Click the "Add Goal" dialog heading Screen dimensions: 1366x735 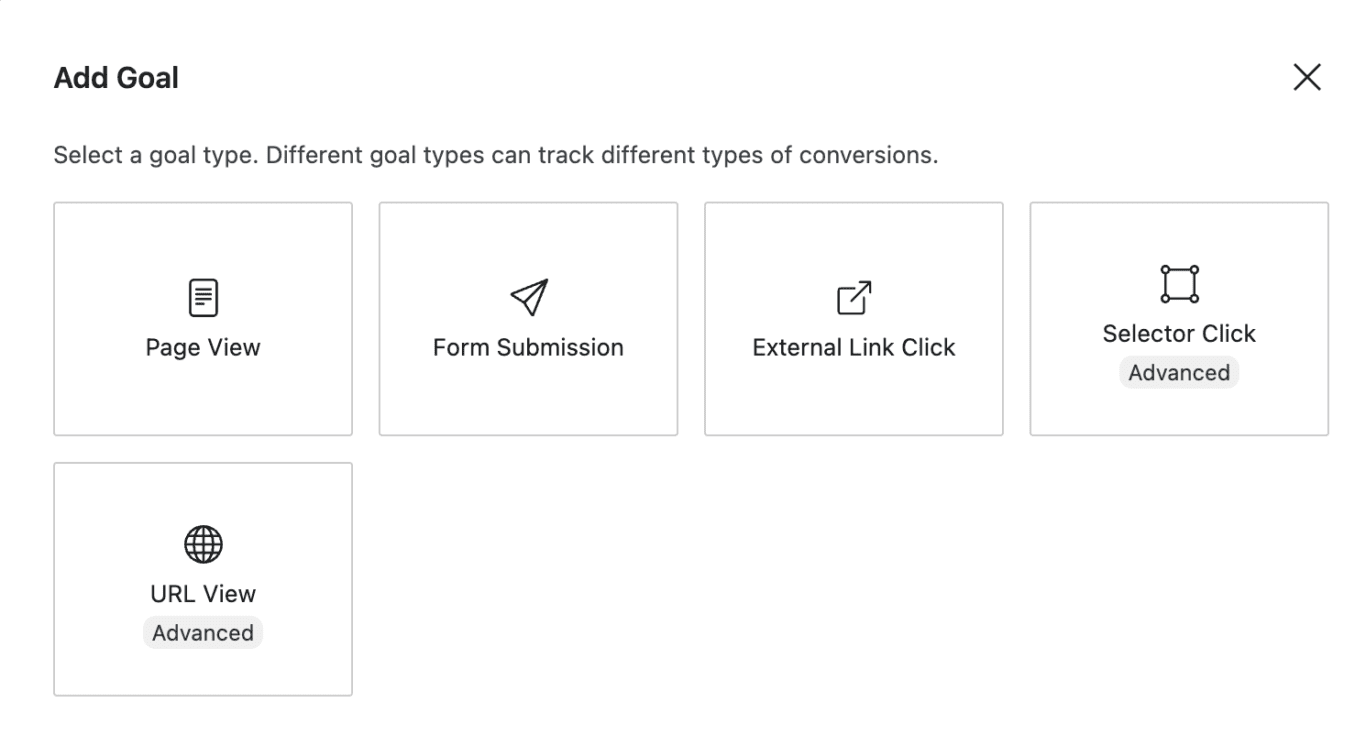pos(116,78)
